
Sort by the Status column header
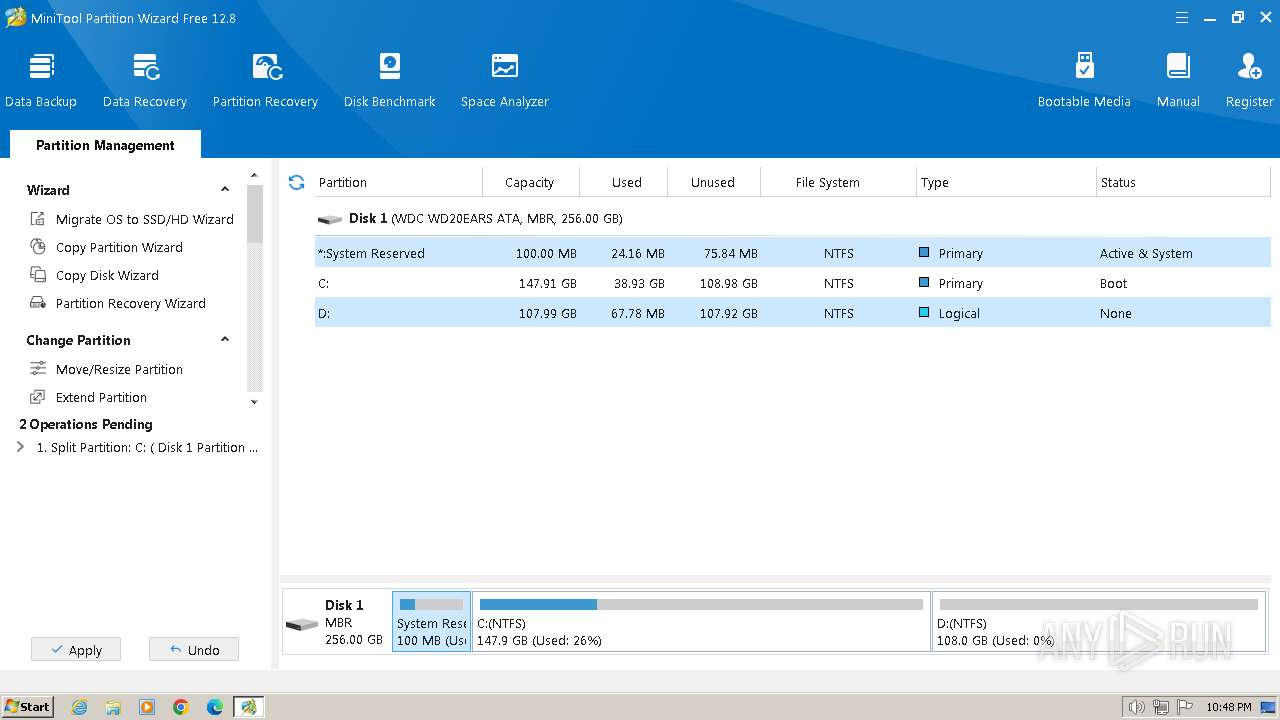pos(1183,182)
